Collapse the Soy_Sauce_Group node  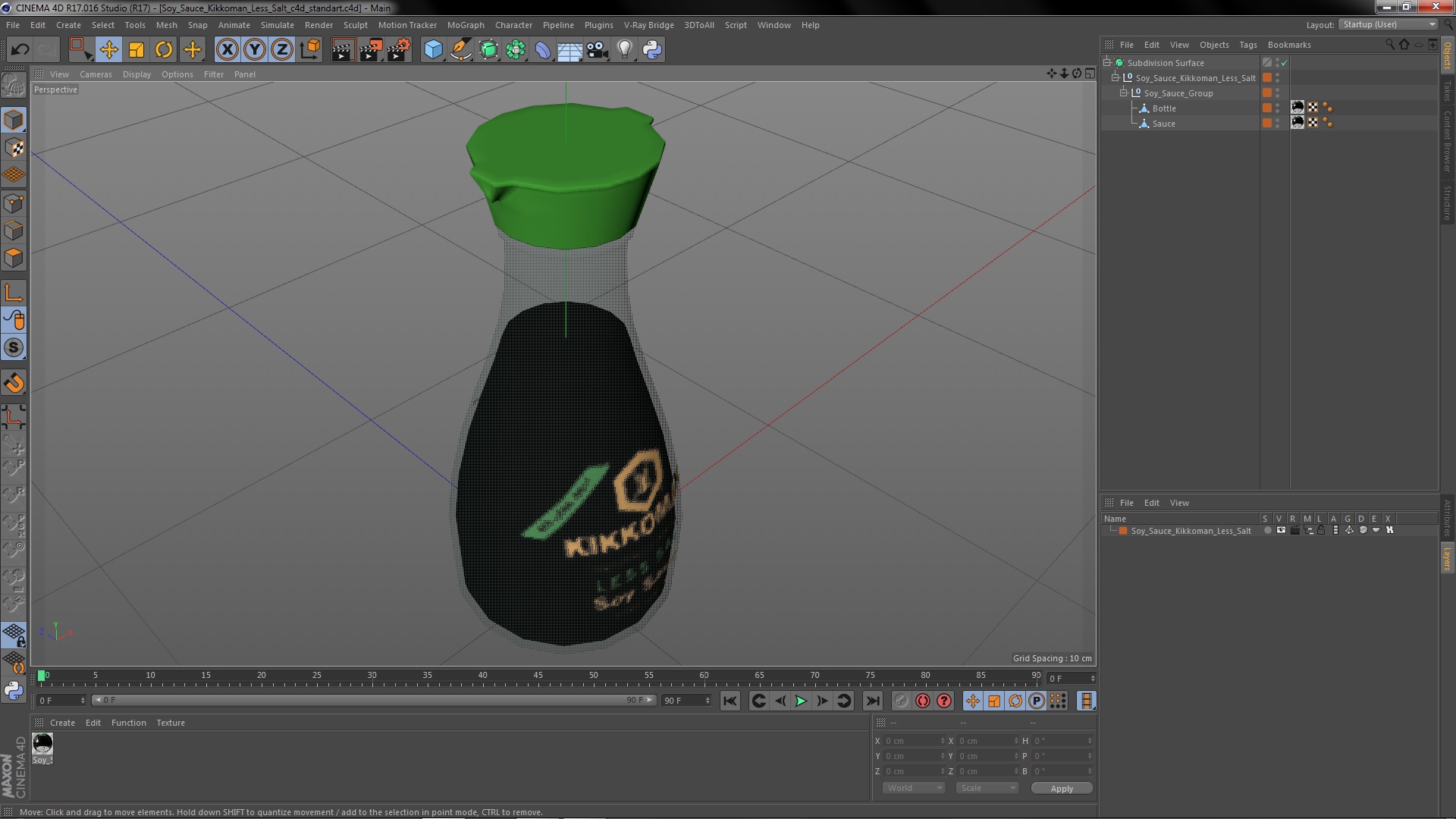(x=1124, y=93)
